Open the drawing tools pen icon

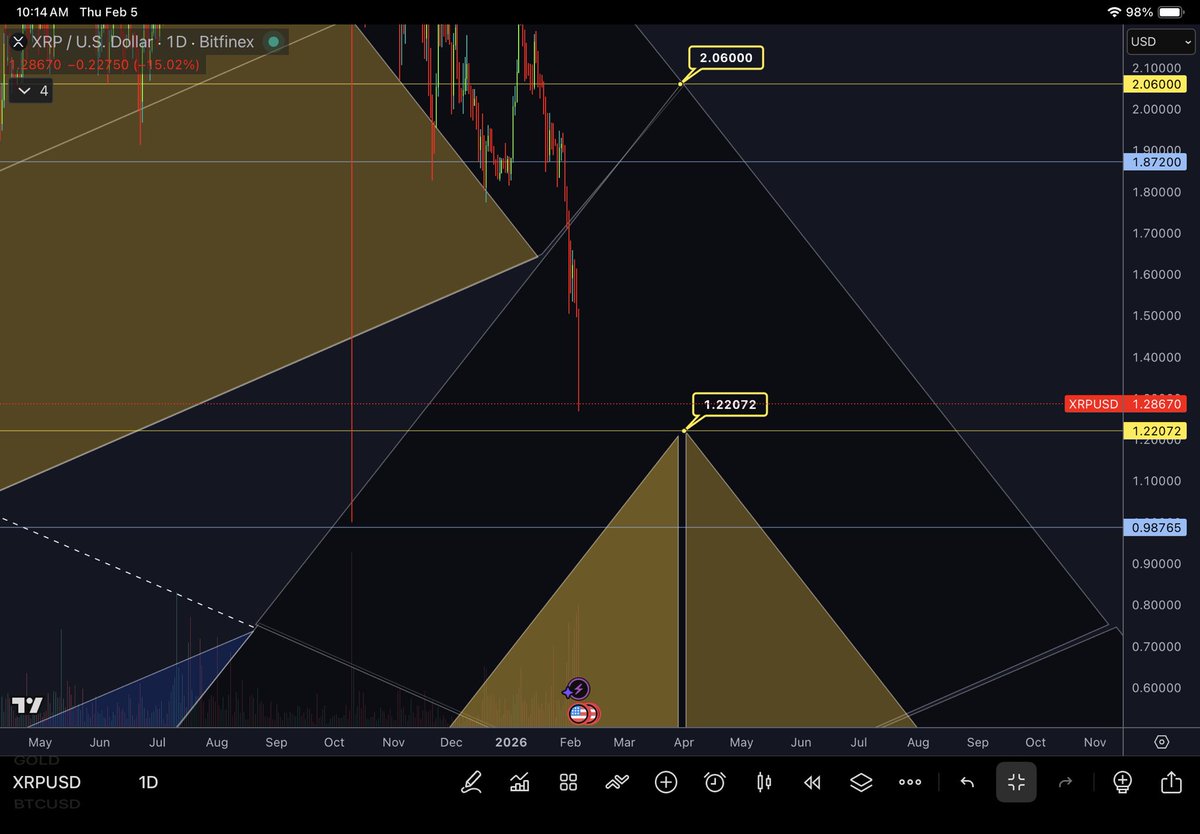click(472, 782)
